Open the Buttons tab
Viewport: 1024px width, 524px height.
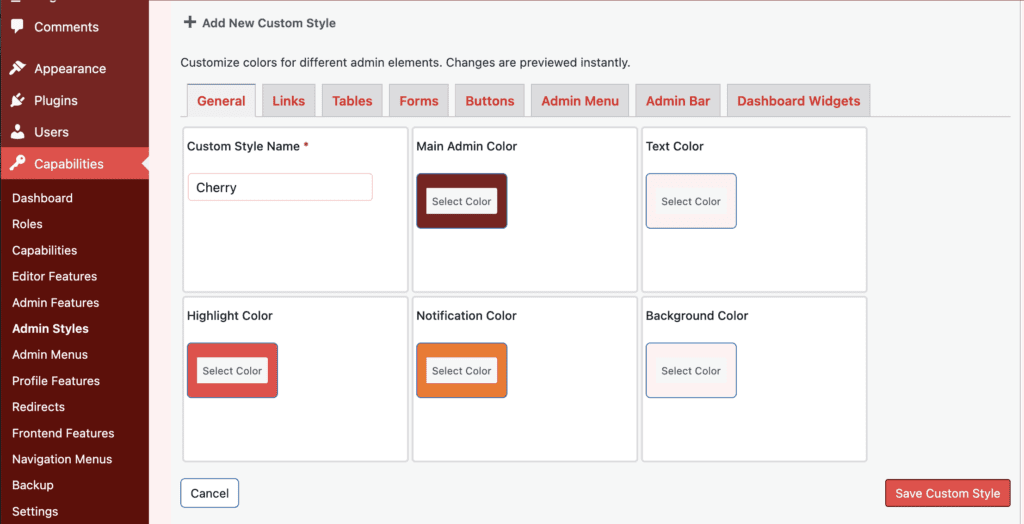[489, 101]
